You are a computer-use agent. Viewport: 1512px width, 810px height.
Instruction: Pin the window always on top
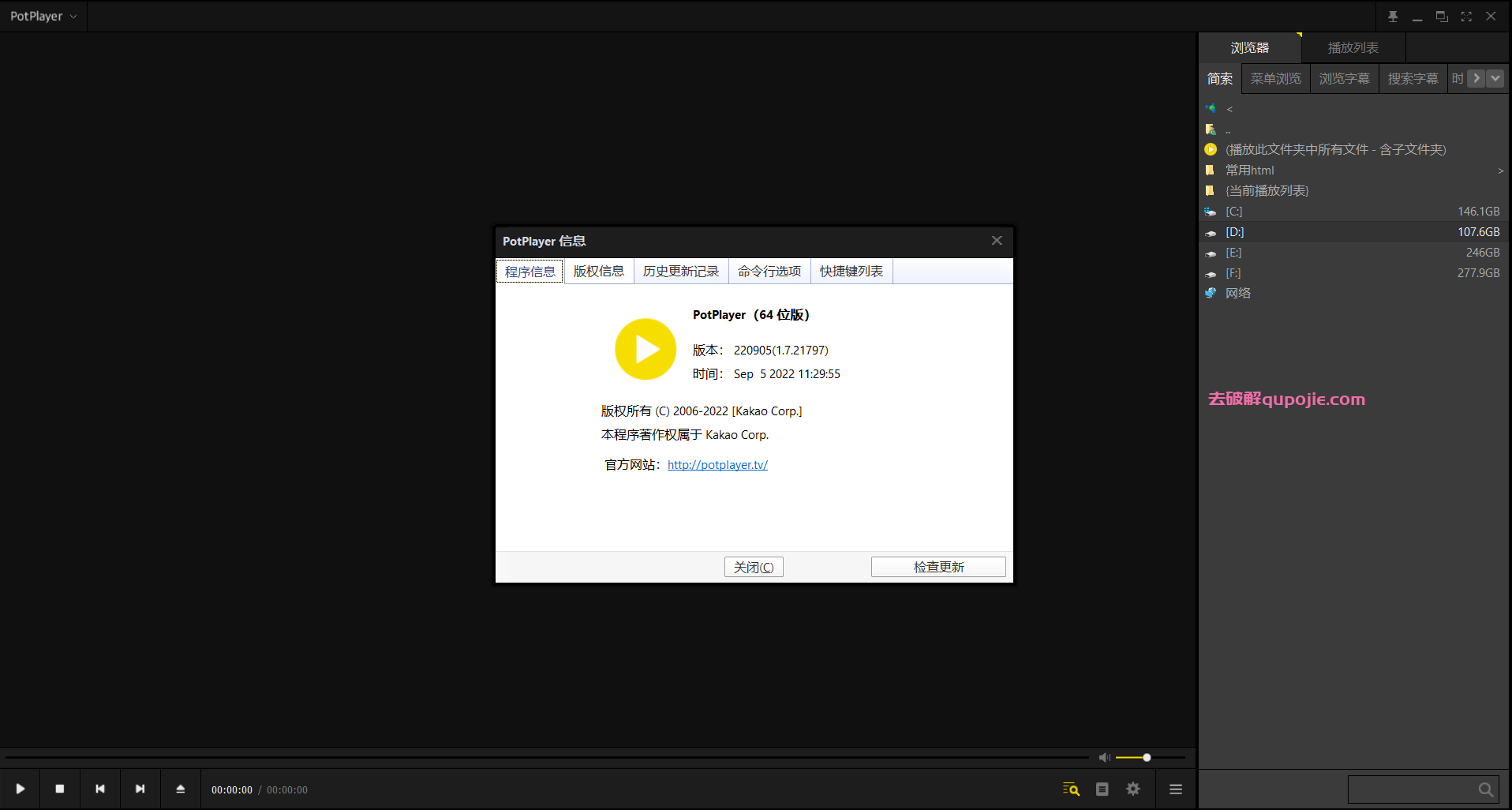(x=1393, y=16)
